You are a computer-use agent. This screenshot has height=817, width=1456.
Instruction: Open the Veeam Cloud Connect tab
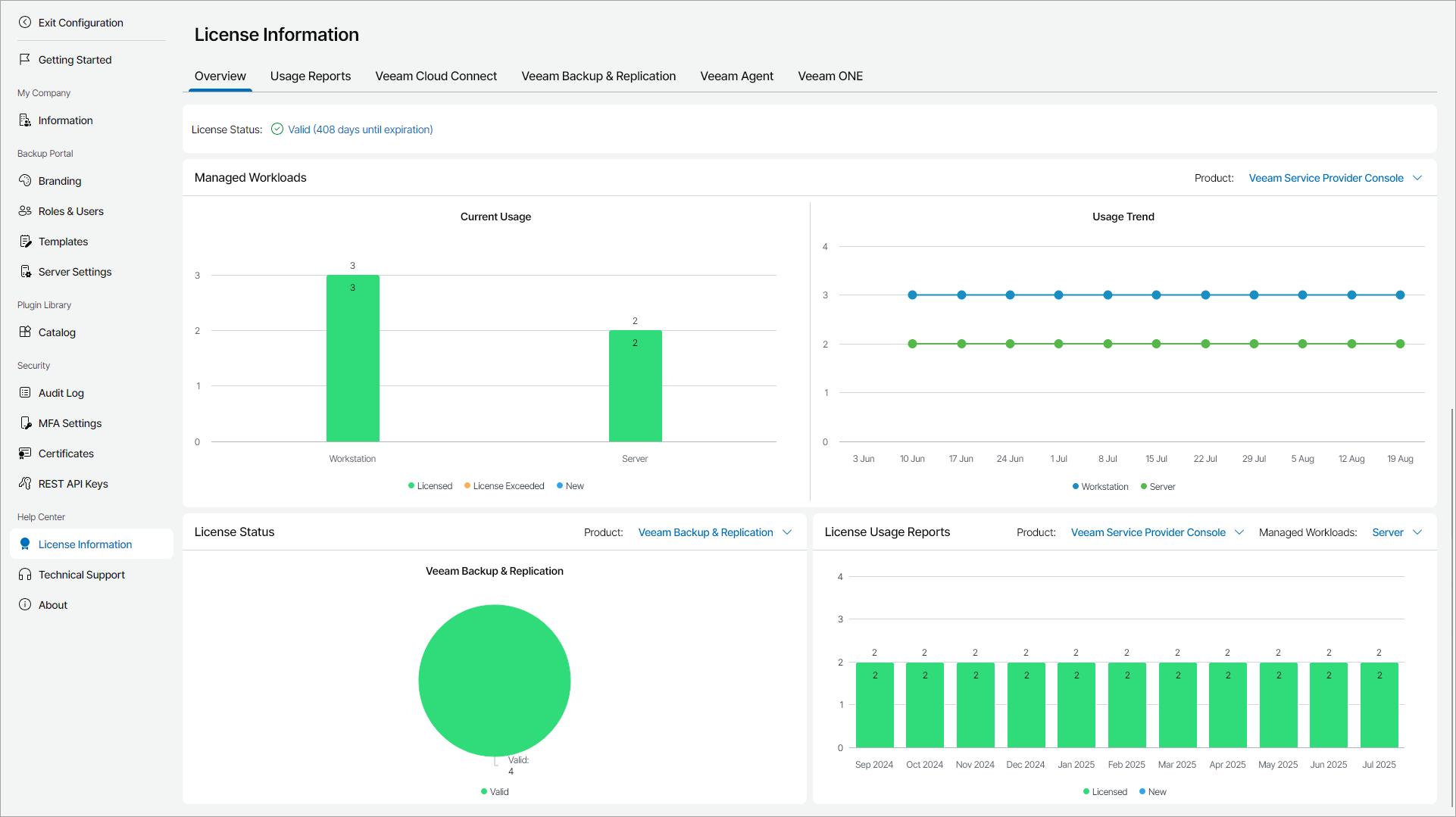pos(436,76)
